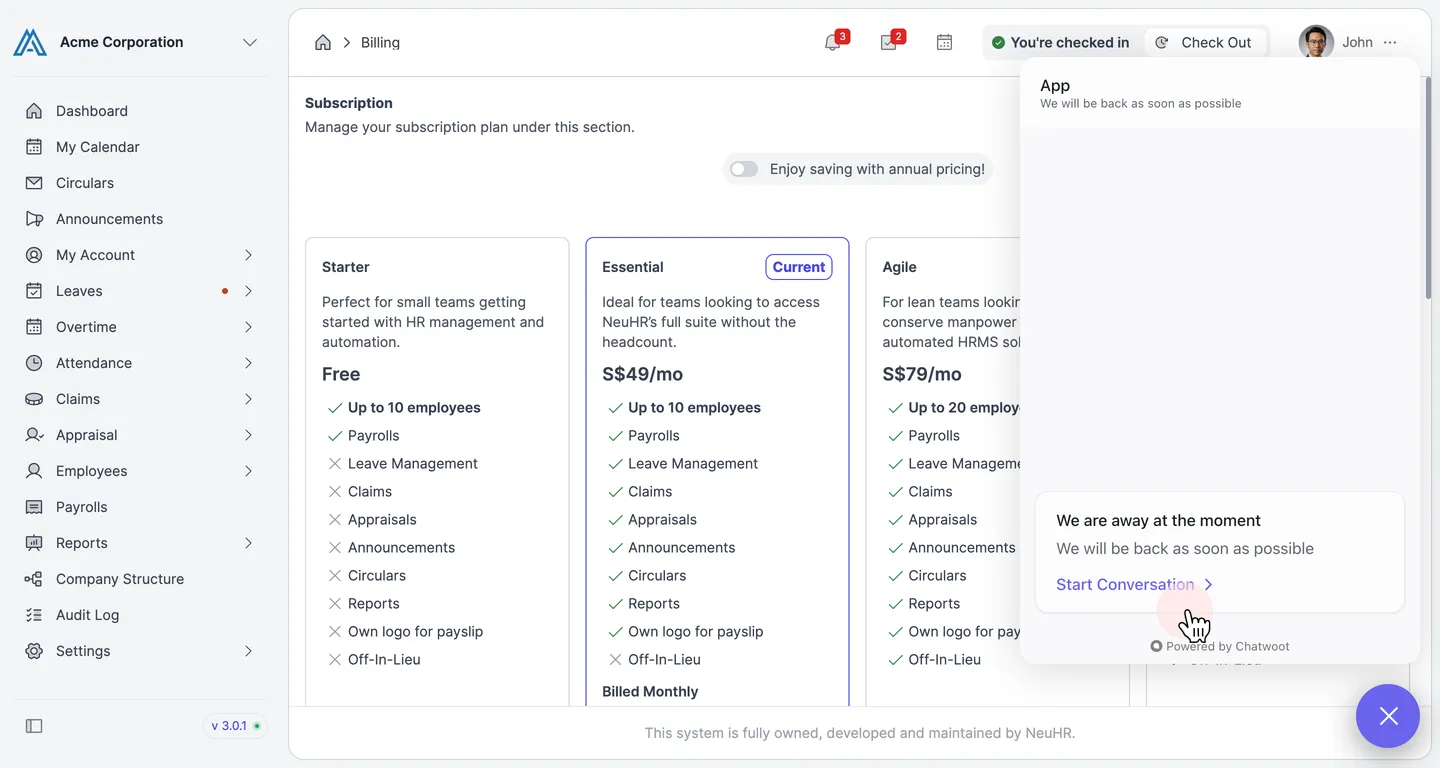
Task: Click the Reports chart icon
Action: (34, 543)
